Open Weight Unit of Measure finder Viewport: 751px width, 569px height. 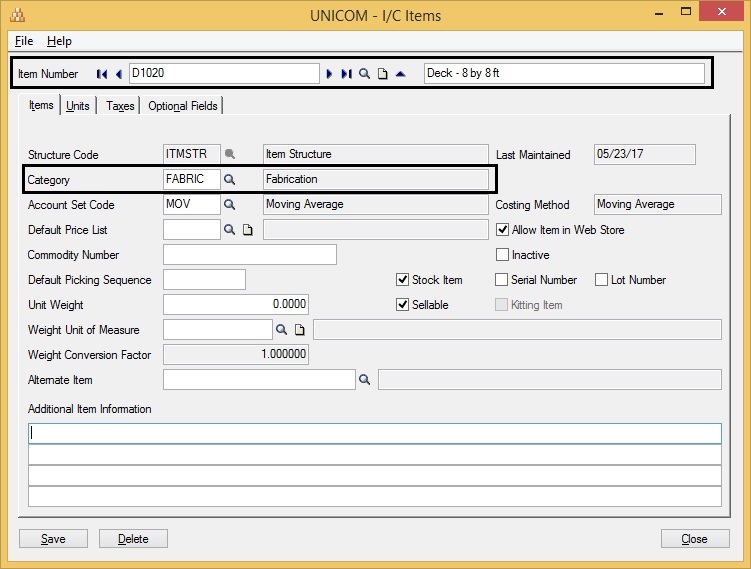[282, 330]
